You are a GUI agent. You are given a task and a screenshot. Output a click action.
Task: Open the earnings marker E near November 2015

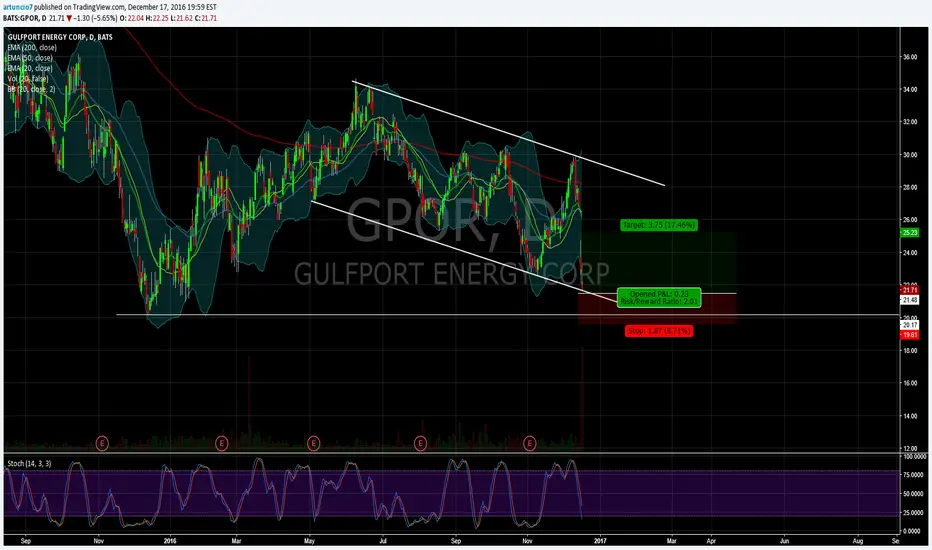click(102, 443)
